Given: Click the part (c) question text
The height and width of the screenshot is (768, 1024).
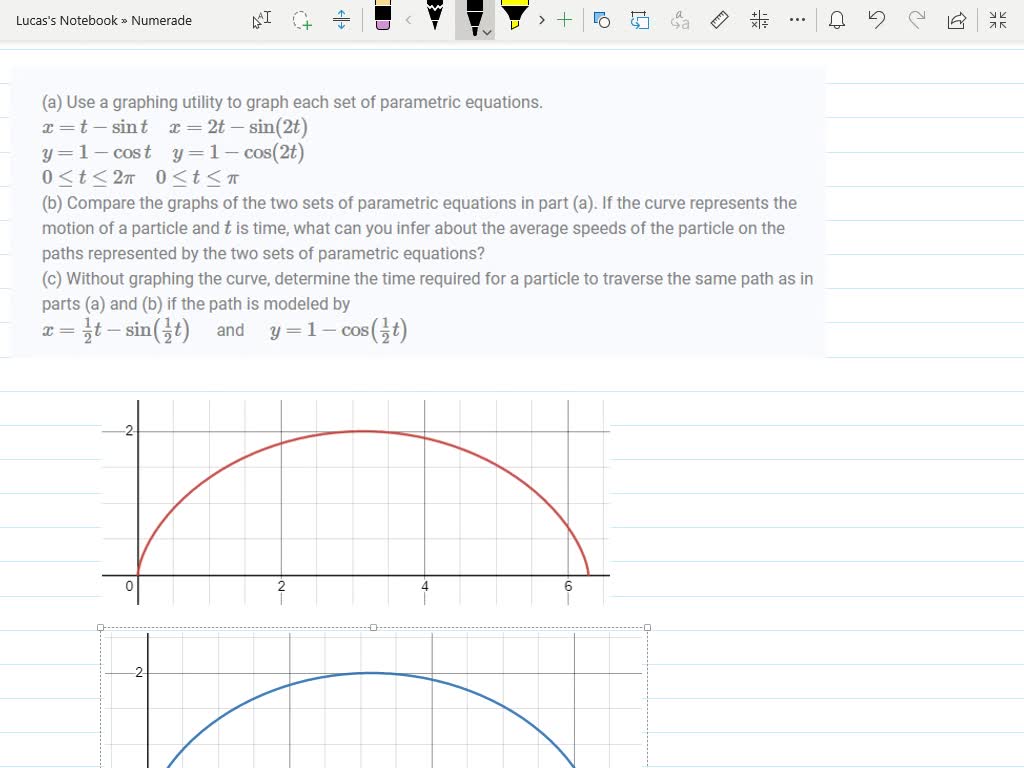Looking at the screenshot, I should coord(427,291).
